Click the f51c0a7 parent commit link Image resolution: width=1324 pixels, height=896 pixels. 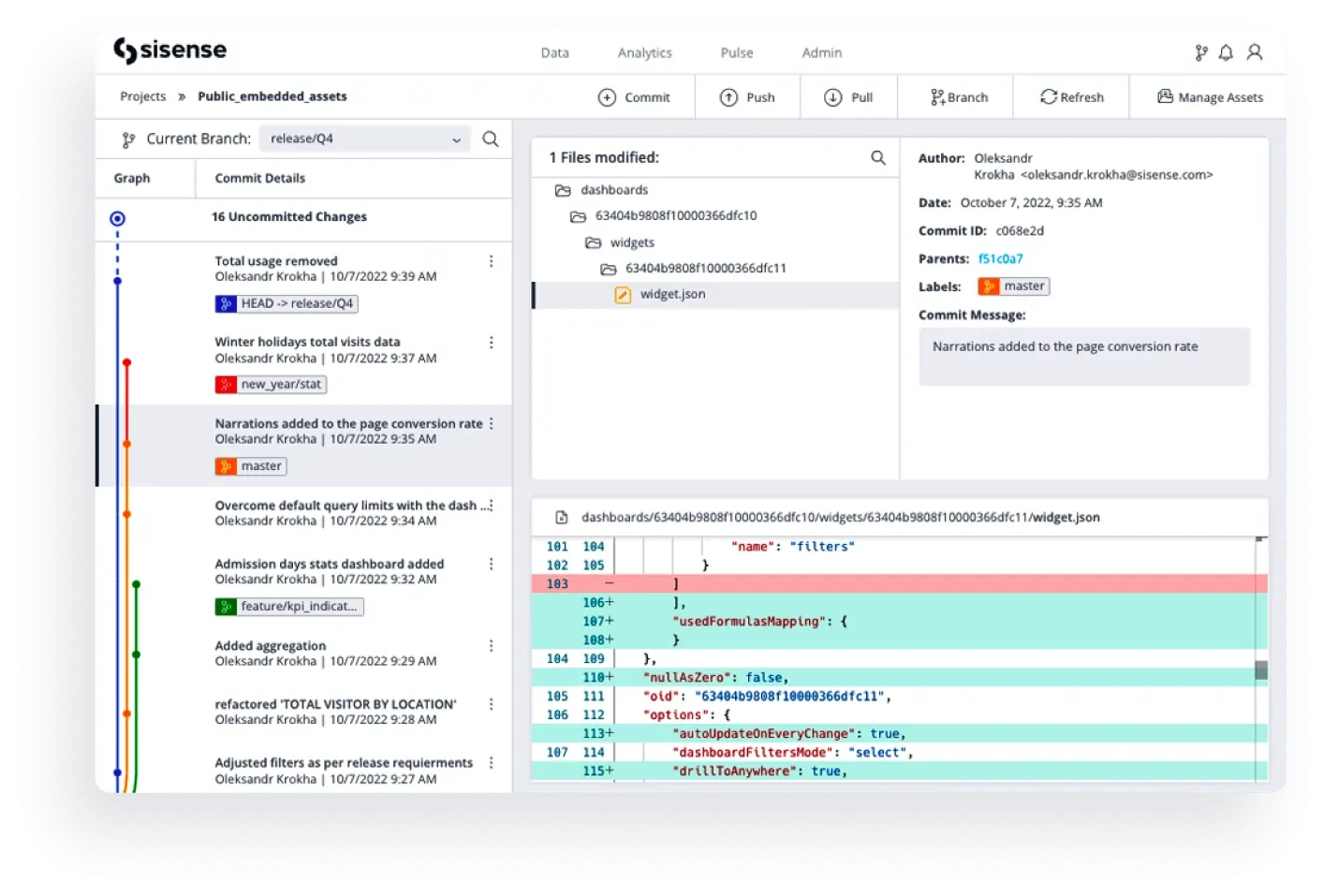click(x=1001, y=258)
